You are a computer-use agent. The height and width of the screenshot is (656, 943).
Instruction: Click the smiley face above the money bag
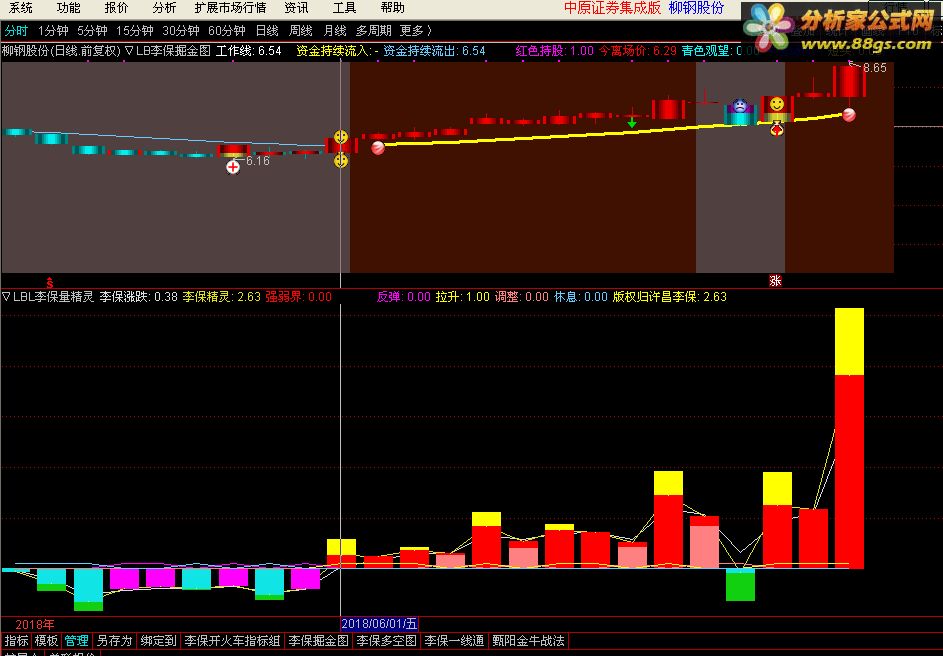(777, 105)
